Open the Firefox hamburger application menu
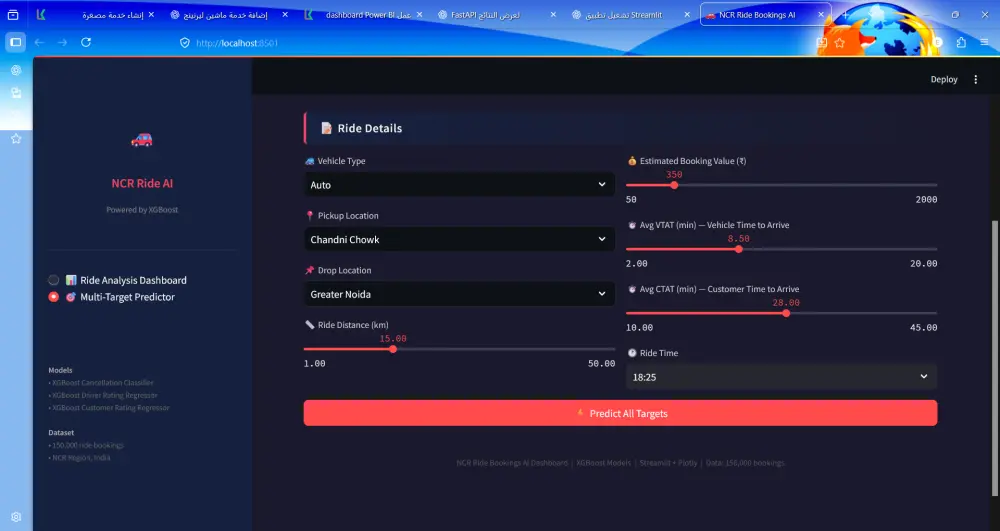This screenshot has height=531, width=1000. tap(985, 43)
